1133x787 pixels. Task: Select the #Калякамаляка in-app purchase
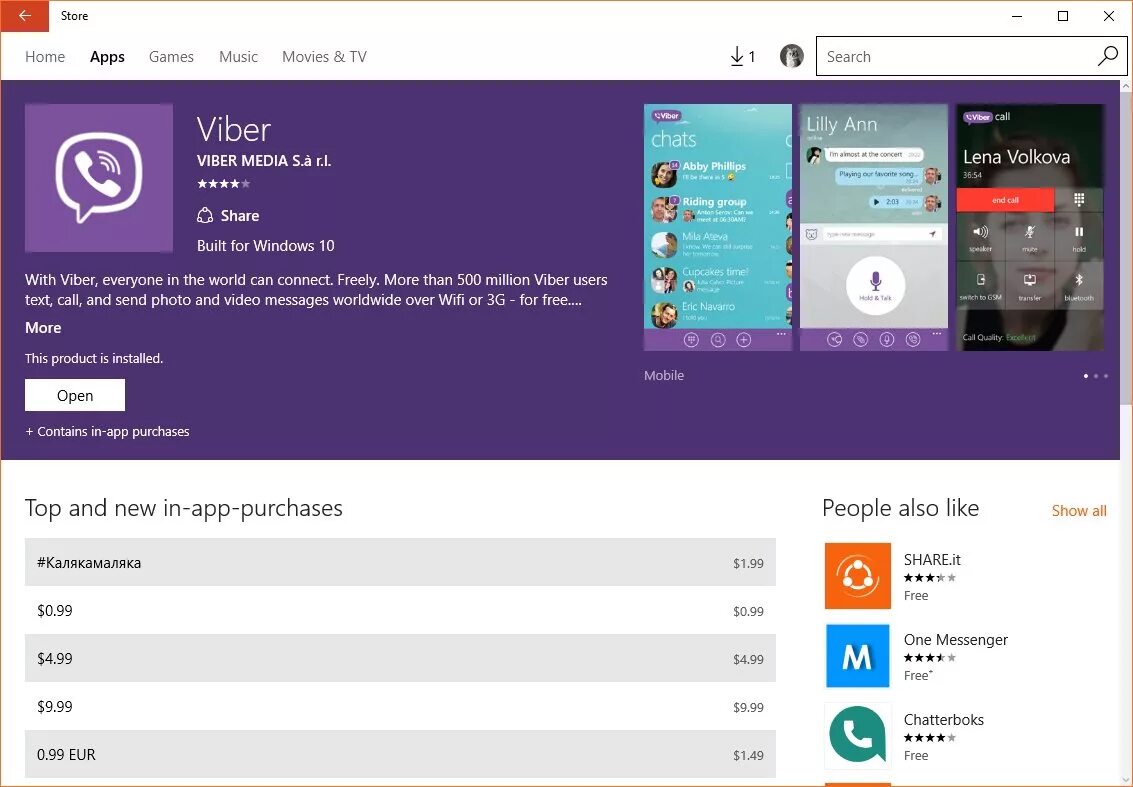pos(400,562)
